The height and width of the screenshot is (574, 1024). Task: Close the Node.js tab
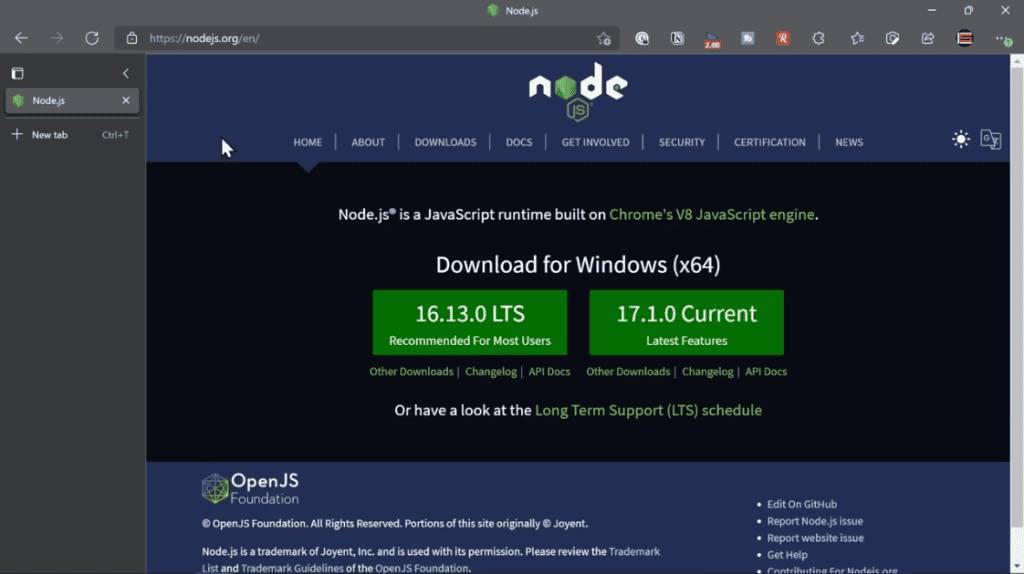[x=126, y=100]
